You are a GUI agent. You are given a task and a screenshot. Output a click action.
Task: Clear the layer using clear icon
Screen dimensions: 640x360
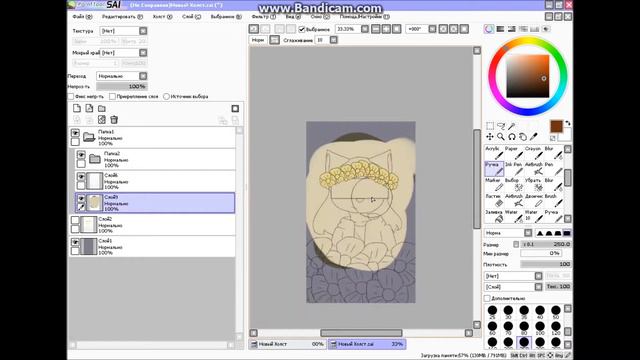point(102,120)
